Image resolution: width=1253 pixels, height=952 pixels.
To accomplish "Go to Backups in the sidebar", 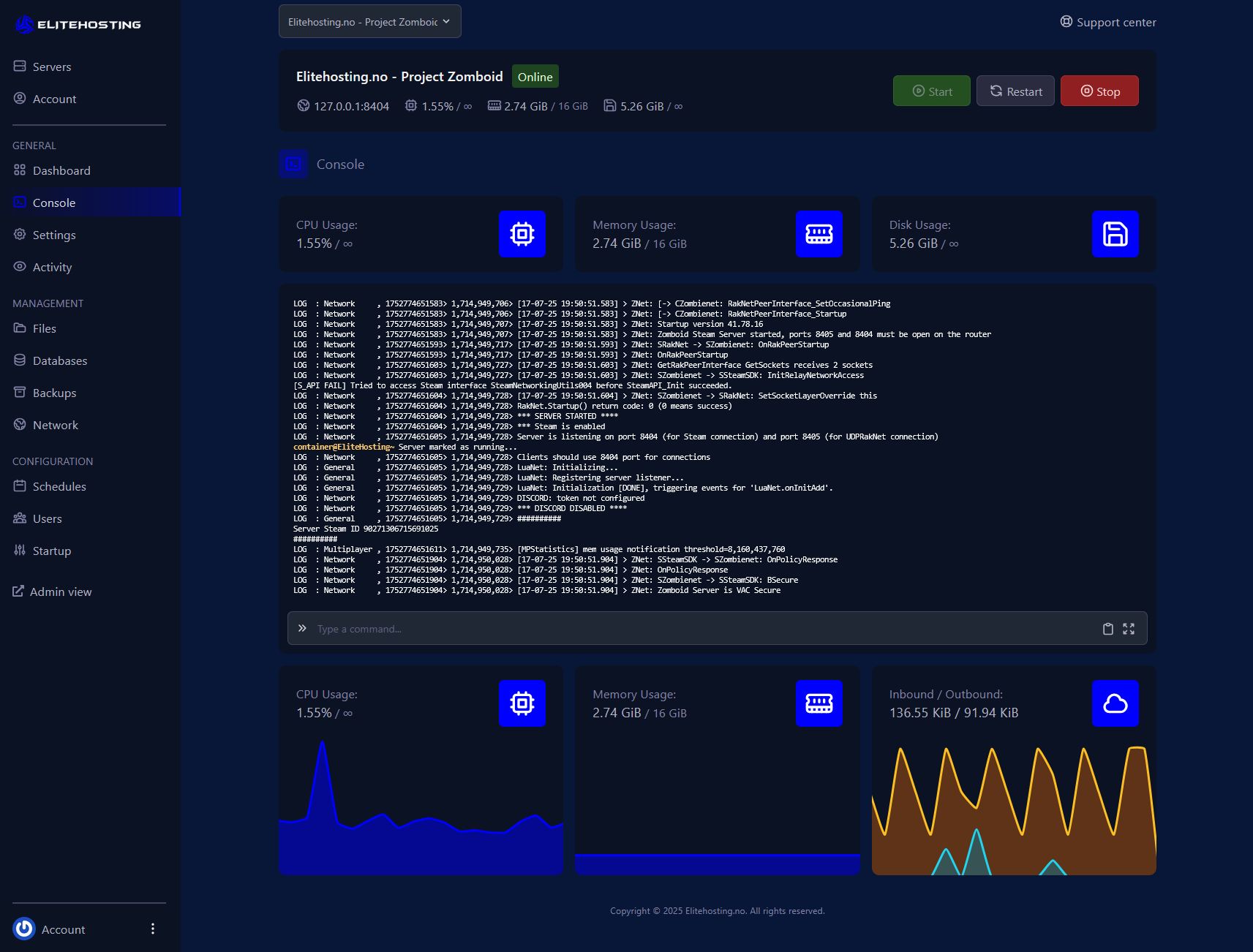I will [x=54, y=393].
